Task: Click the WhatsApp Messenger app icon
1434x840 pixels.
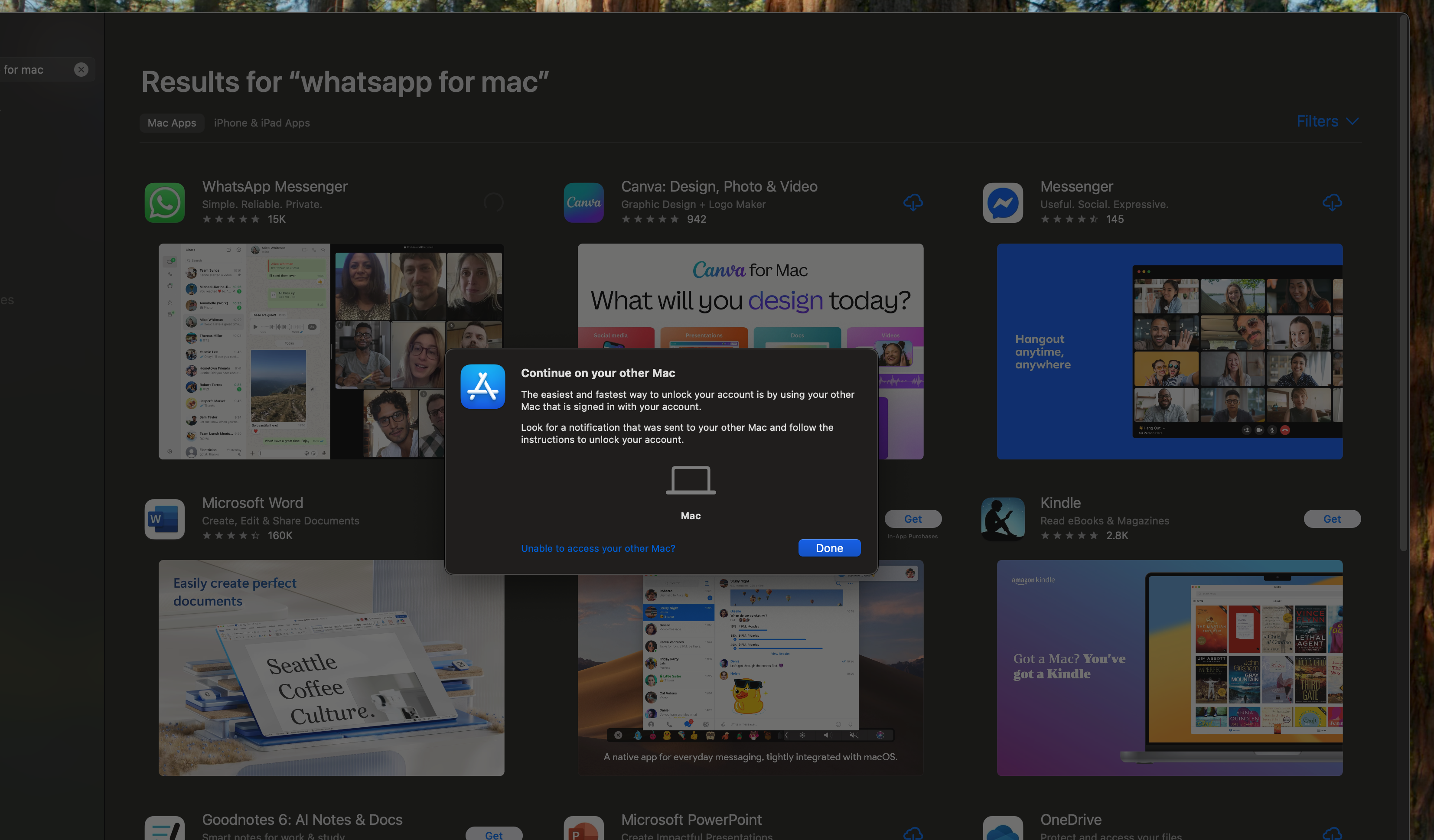Action: tap(164, 202)
